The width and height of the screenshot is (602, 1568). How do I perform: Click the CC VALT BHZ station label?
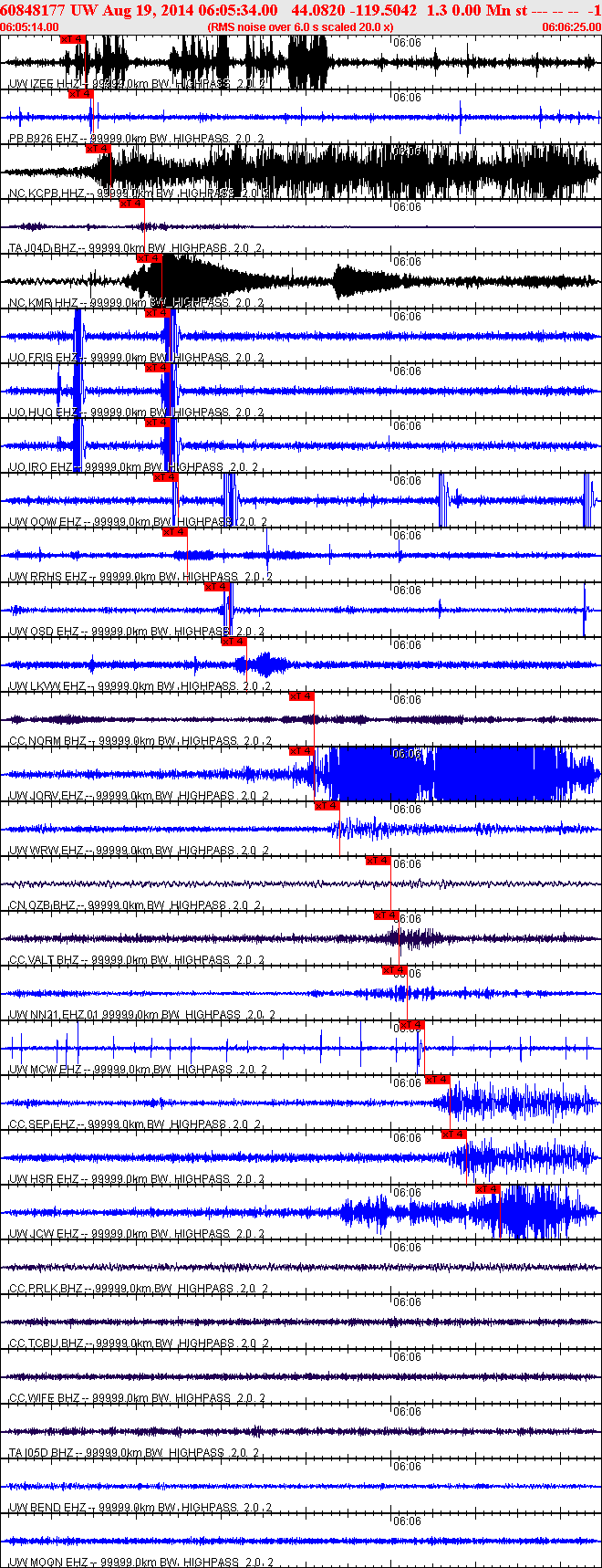tap(44, 960)
